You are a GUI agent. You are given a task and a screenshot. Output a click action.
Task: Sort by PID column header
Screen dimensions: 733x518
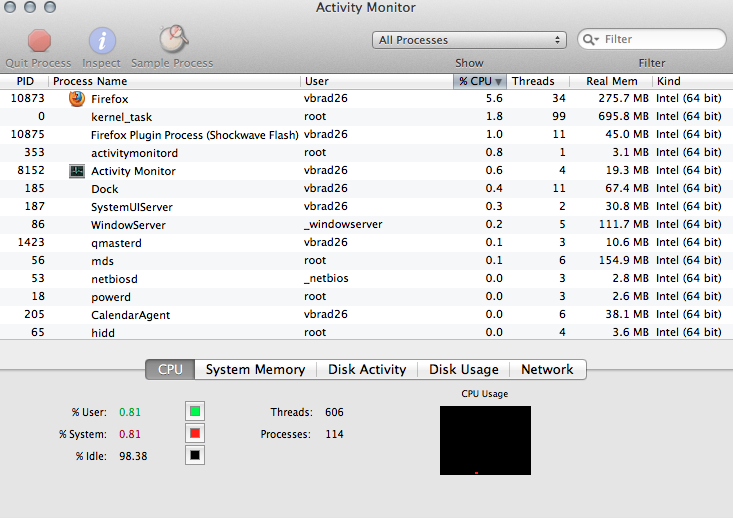[25, 81]
